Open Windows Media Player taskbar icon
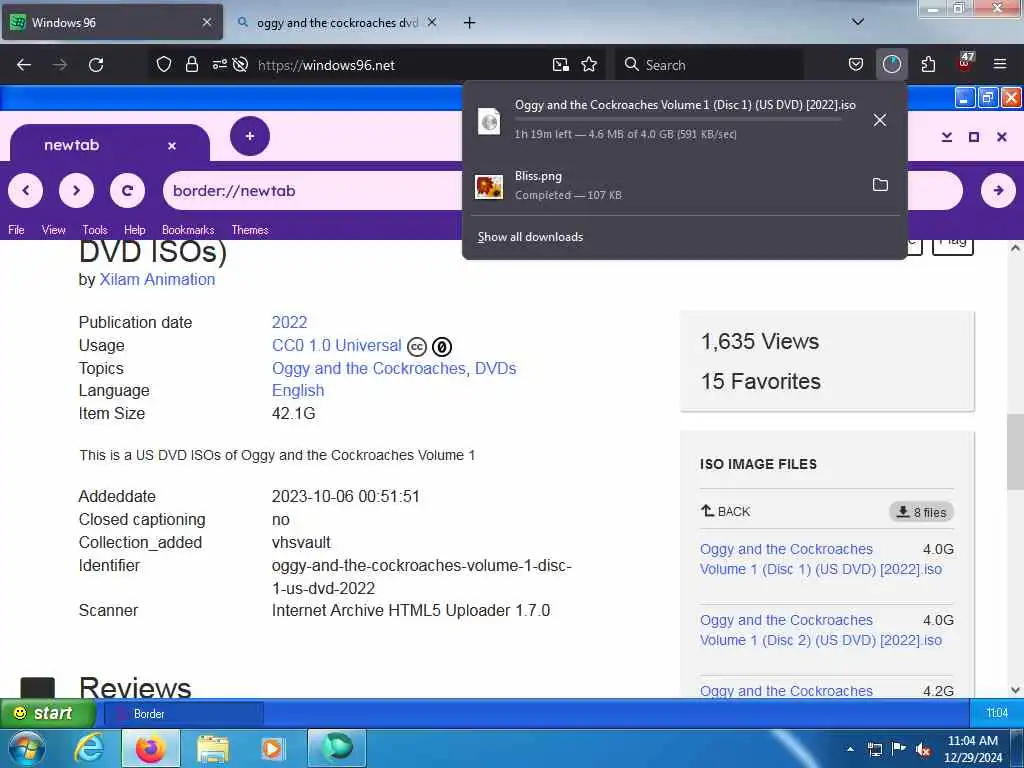The image size is (1024, 768). [x=273, y=749]
